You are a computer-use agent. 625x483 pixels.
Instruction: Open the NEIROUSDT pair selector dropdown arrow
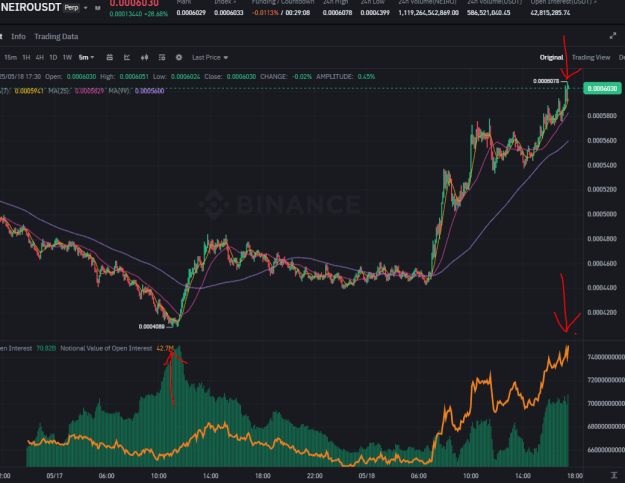tap(85, 8)
